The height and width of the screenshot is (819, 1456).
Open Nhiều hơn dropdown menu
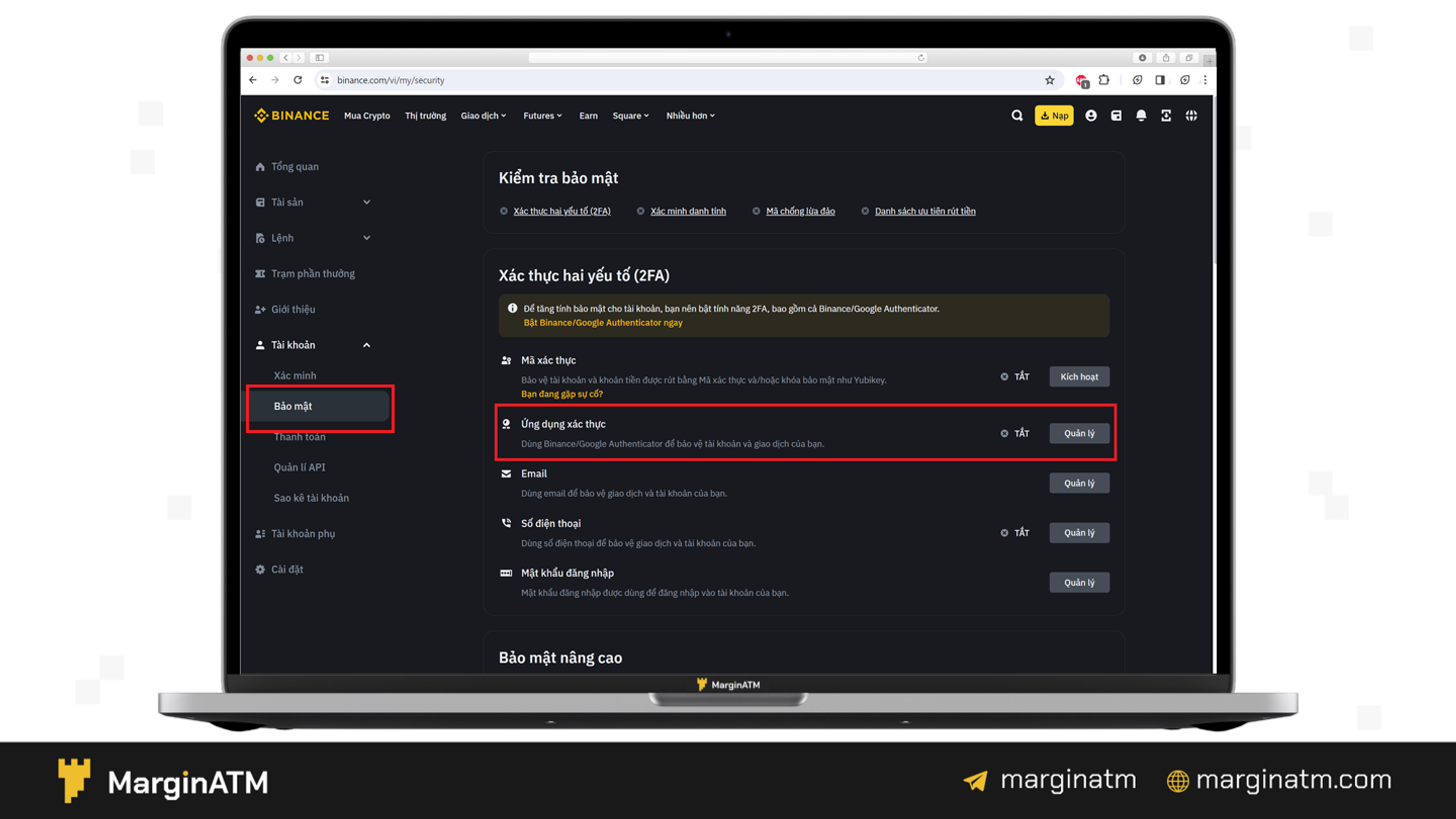tap(690, 115)
